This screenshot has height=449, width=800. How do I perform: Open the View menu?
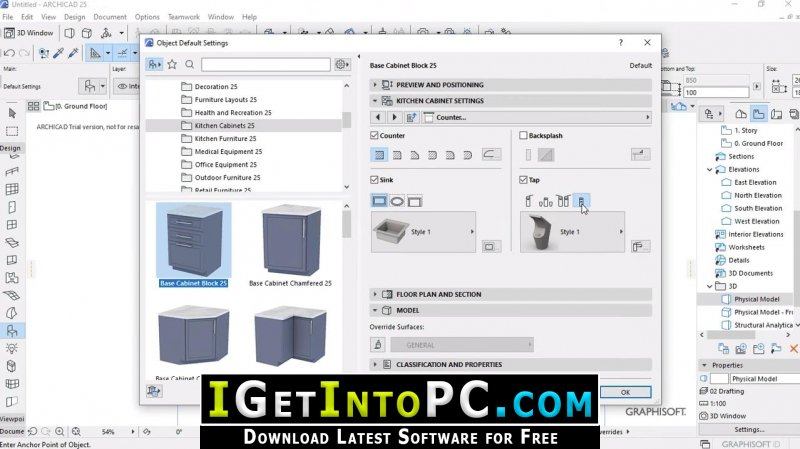pyautogui.click(x=48, y=17)
